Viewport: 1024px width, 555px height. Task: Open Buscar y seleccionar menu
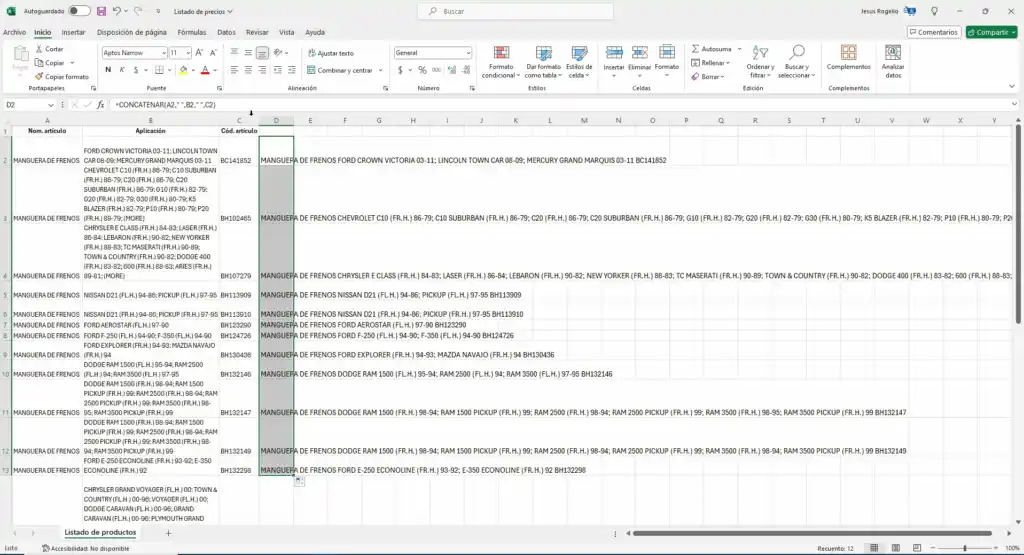(796, 63)
